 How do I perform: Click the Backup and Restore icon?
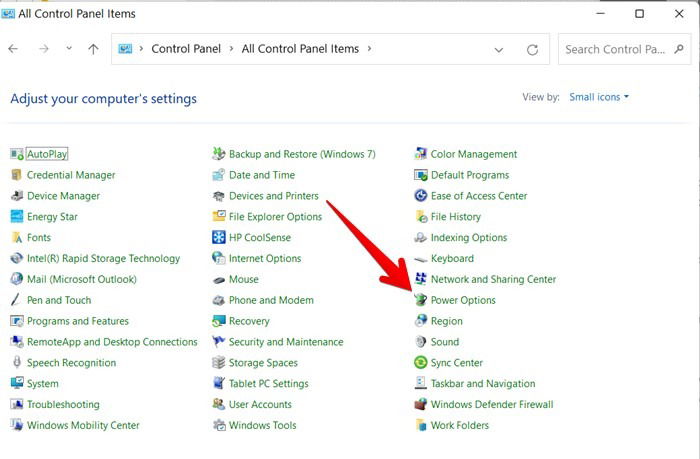219,154
